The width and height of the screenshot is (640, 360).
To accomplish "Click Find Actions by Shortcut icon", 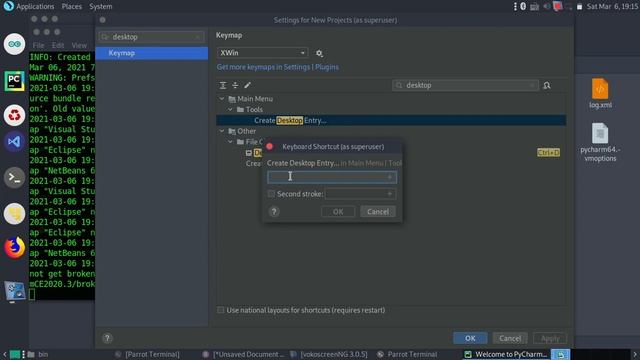I will click(547, 85).
